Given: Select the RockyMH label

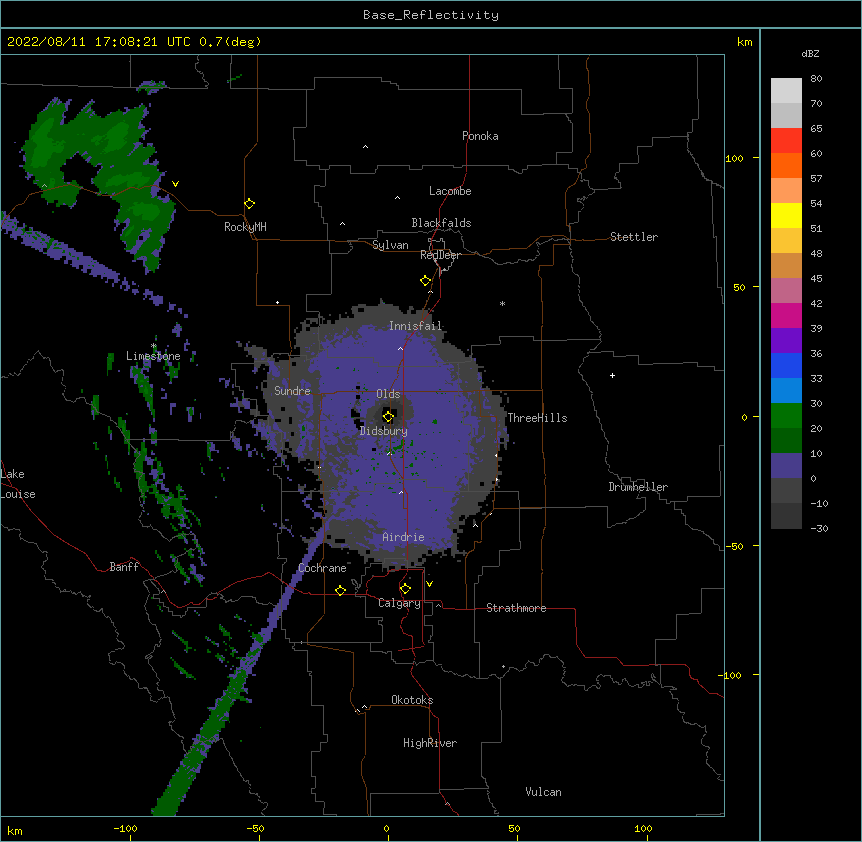Looking at the screenshot, I should coord(245,227).
